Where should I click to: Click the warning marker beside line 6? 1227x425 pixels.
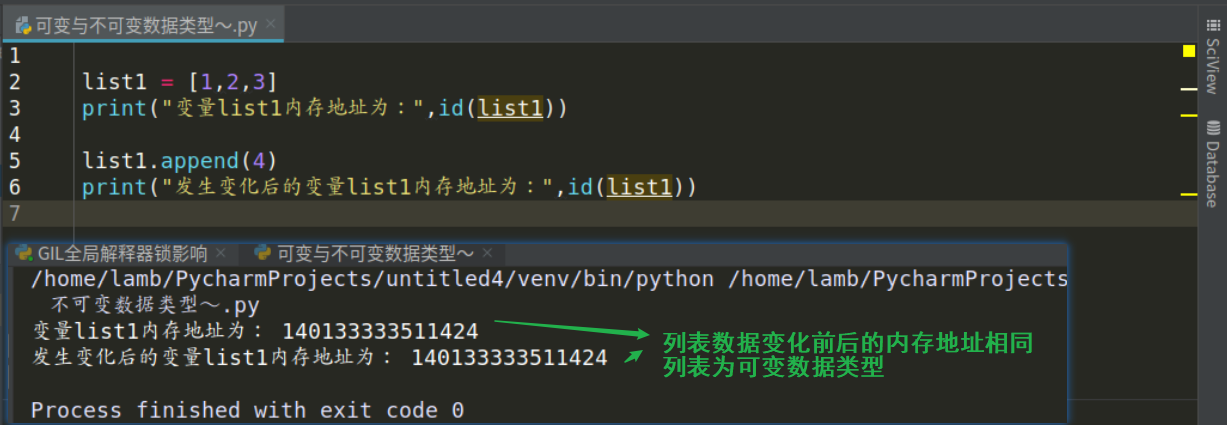1189,193
